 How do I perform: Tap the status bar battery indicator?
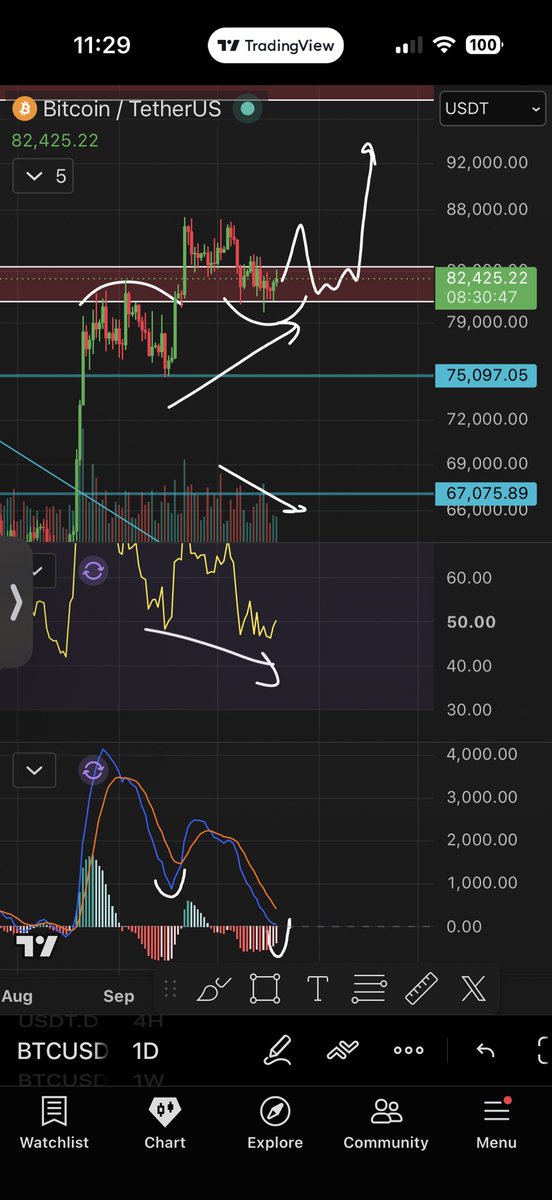pyautogui.click(x=484, y=45)
